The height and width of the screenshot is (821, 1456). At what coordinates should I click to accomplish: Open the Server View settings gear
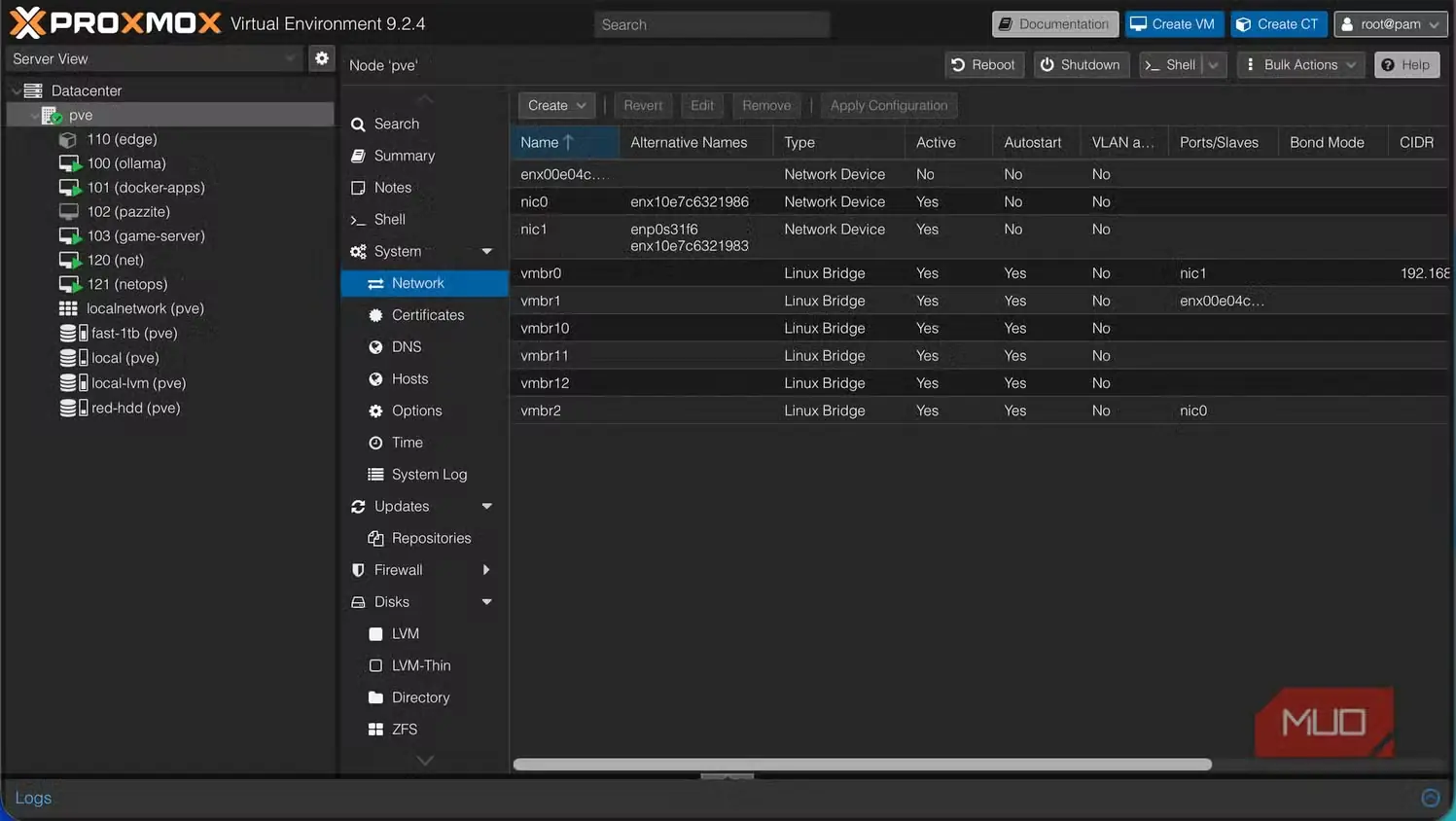pyautogui.click(x=322, y=58)
